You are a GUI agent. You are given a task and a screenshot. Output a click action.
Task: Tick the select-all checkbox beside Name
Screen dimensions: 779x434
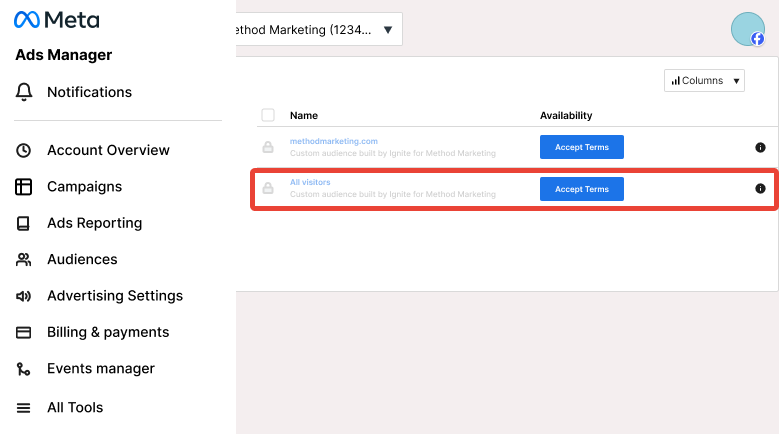[x=268, y=115]
